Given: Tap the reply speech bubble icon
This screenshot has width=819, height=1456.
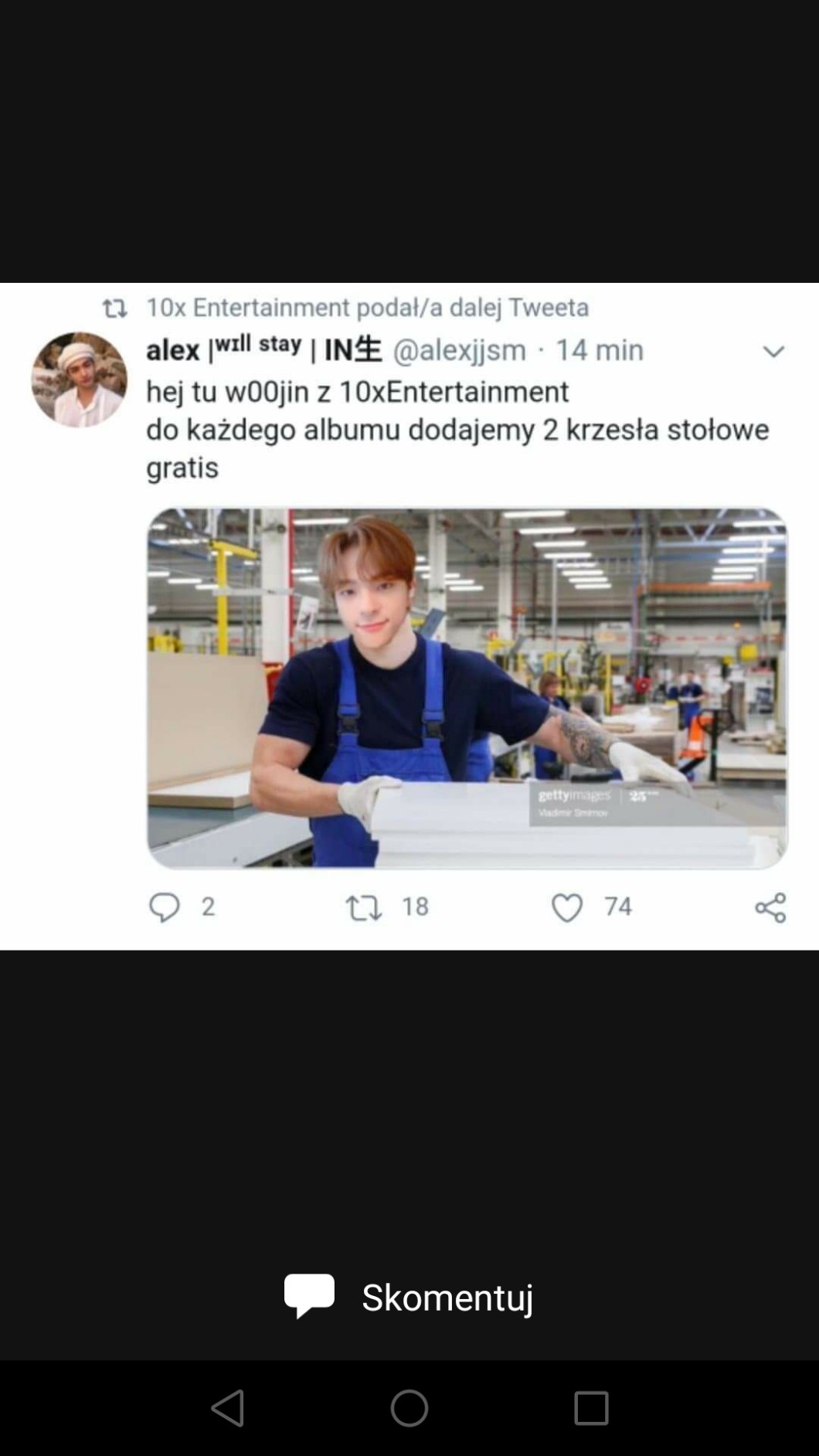Looking at the screenshot, I should pos(164,907).
